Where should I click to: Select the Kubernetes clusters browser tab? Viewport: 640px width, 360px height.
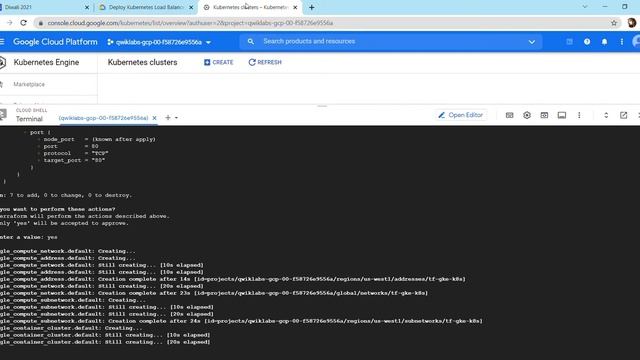251,7
